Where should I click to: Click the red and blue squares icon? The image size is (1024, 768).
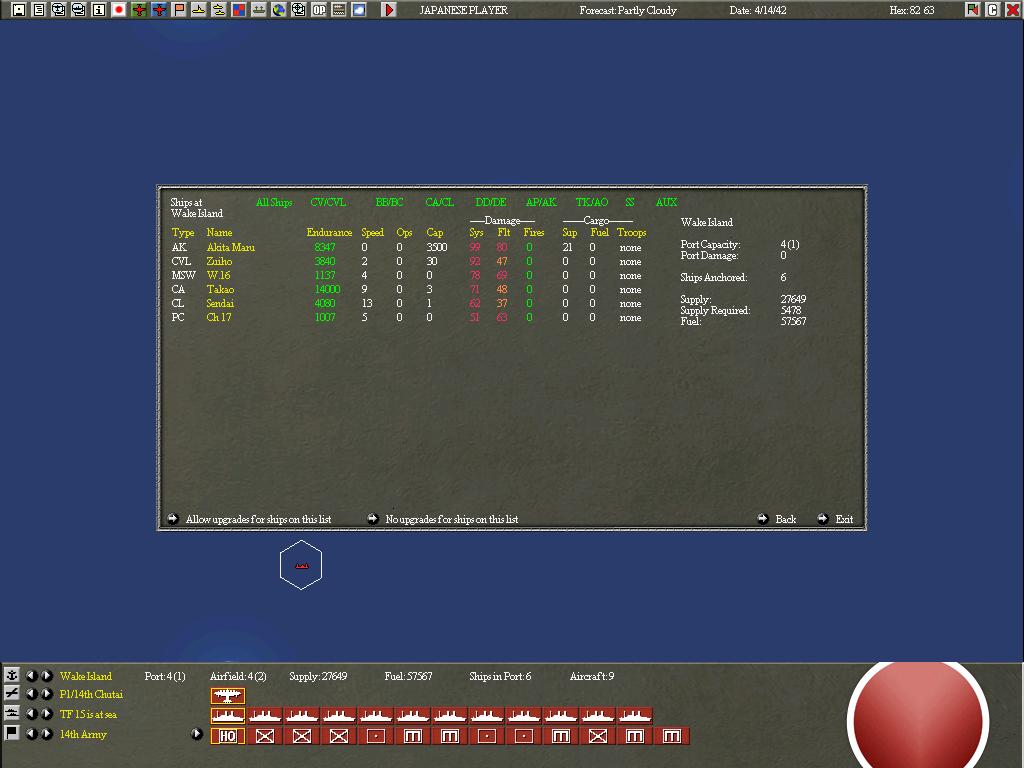pyautogui.click(x=239, y=10)
